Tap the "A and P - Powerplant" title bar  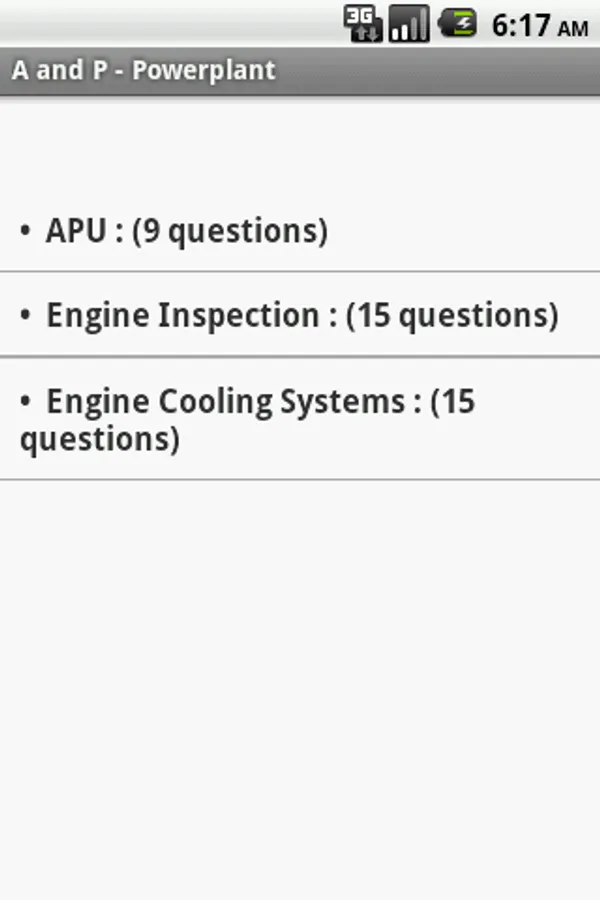coord(300,72)
